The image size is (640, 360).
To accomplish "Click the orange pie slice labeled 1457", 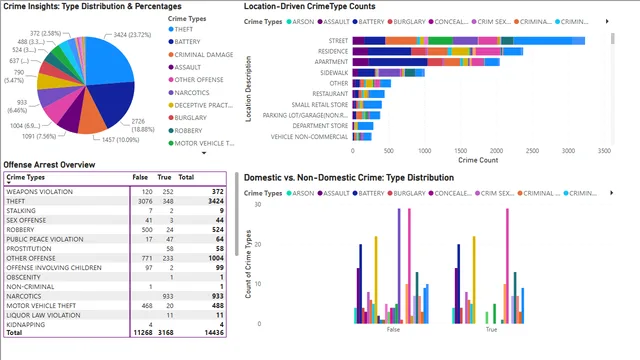I will (x=92, y=116).
